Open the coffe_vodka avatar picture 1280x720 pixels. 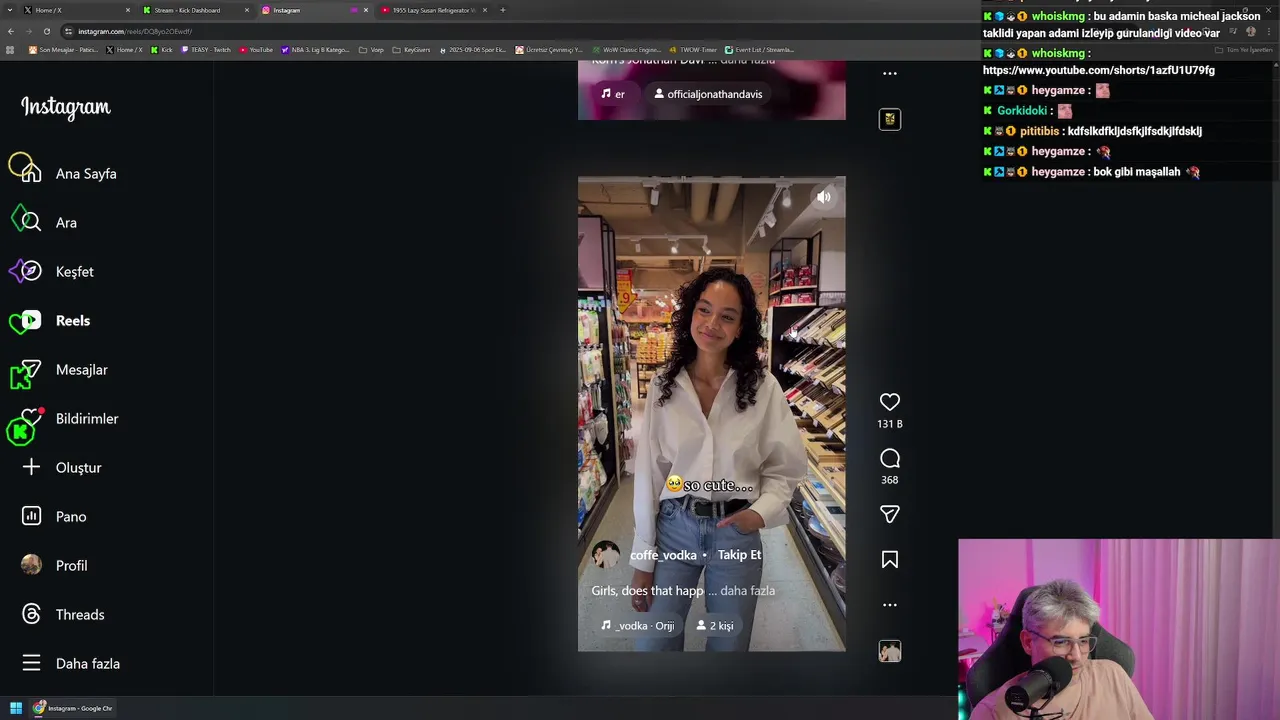coord(605,555)
